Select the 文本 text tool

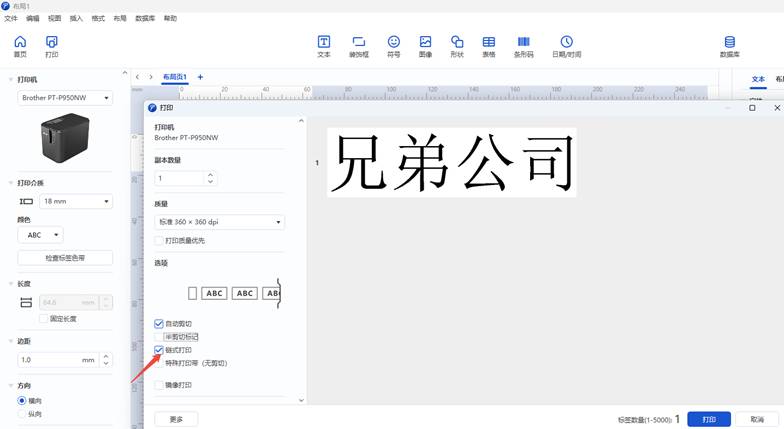(x=324, y=46)
